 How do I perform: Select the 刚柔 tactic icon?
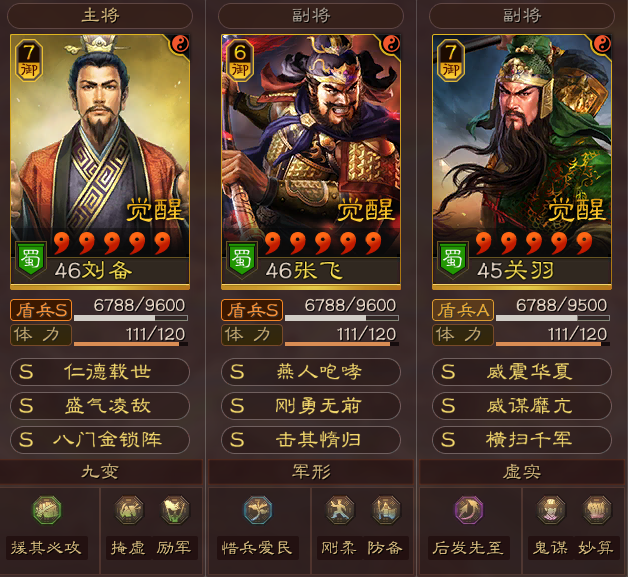point(340,510)
